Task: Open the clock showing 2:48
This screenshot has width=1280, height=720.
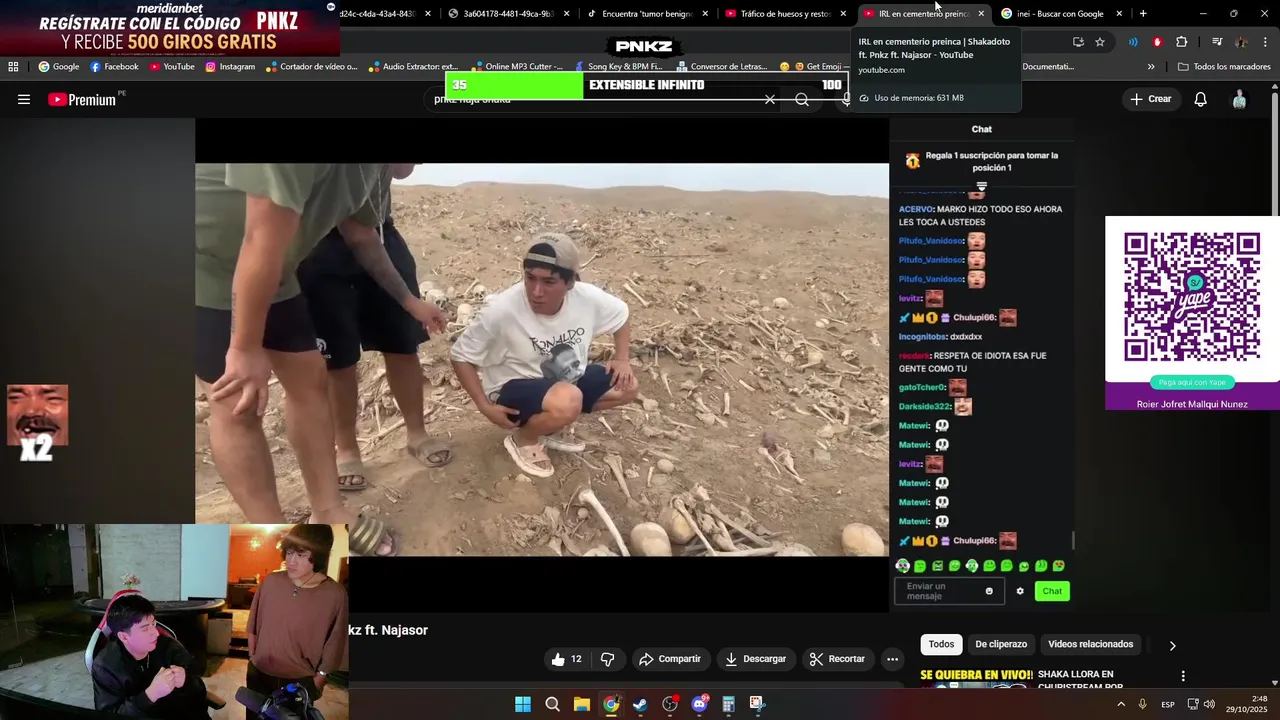Action: 1246,704
